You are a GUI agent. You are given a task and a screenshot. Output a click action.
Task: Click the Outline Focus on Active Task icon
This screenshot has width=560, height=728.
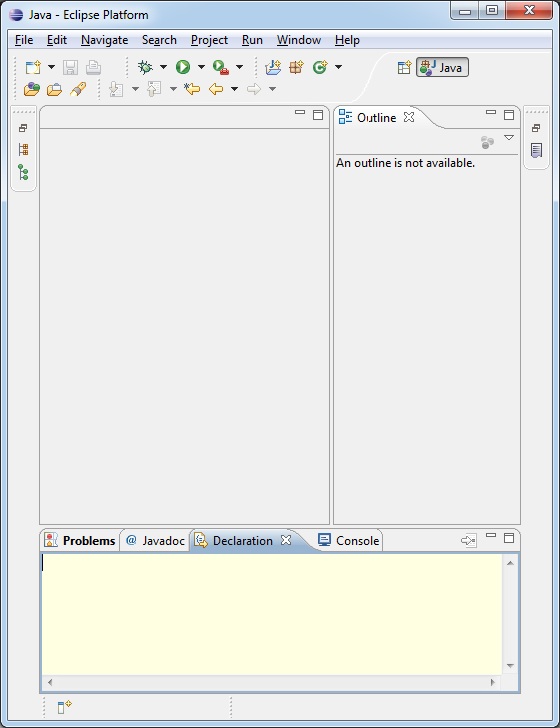pos(487,142)
